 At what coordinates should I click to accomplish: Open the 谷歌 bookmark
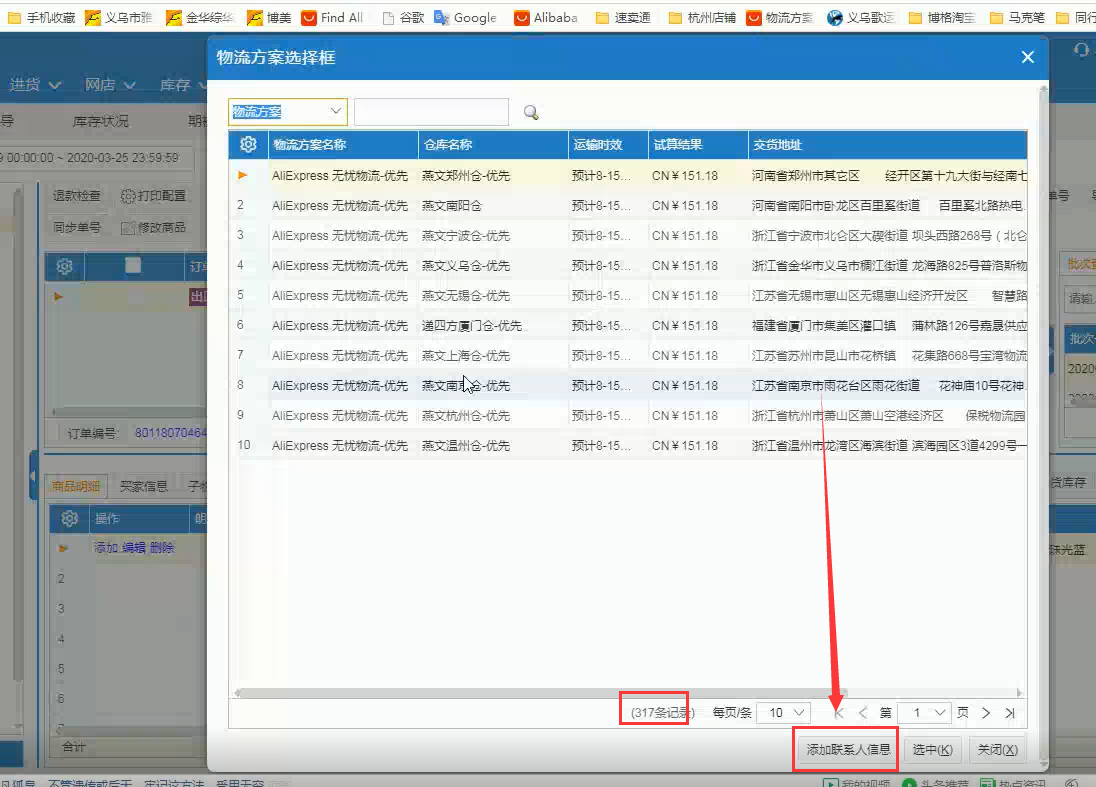coord(404,17)
